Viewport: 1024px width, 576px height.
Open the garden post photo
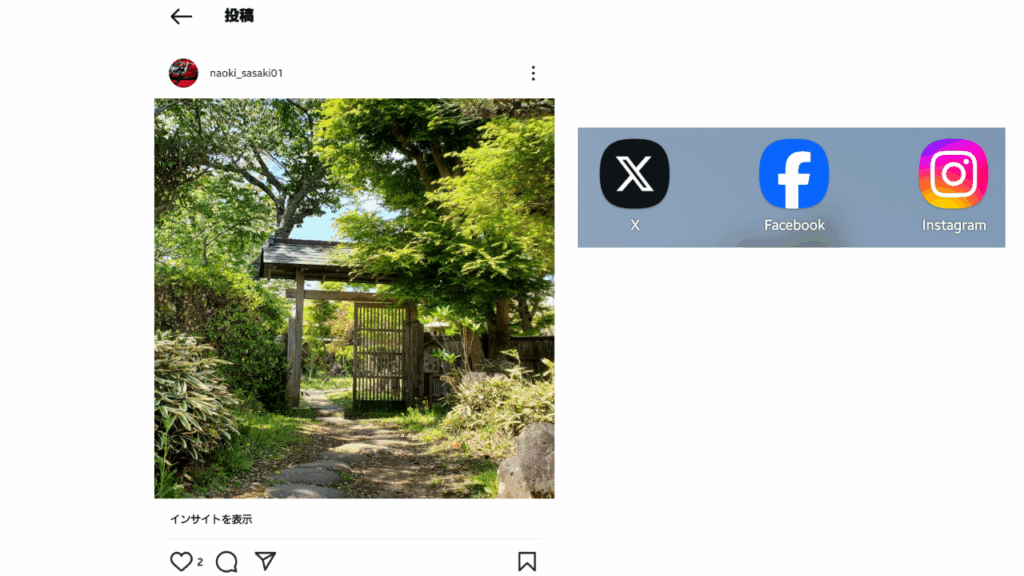354,298
